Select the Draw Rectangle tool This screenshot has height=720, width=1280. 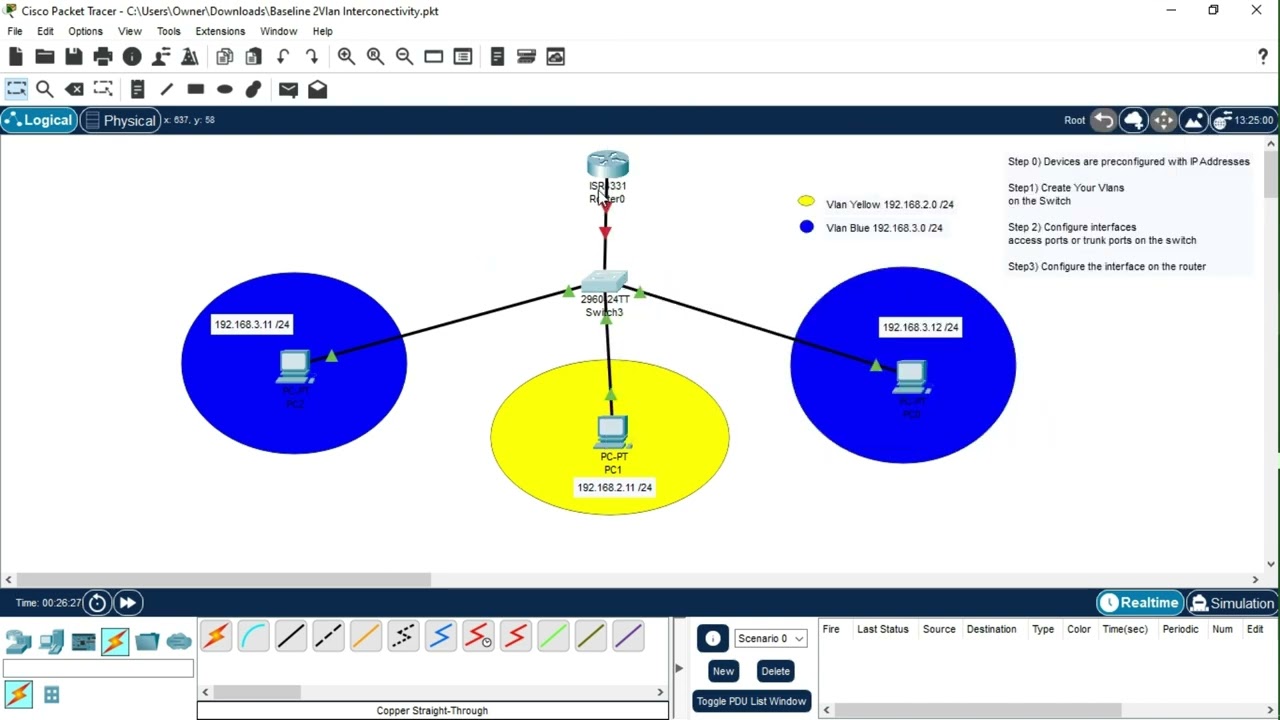coord(195,89)
